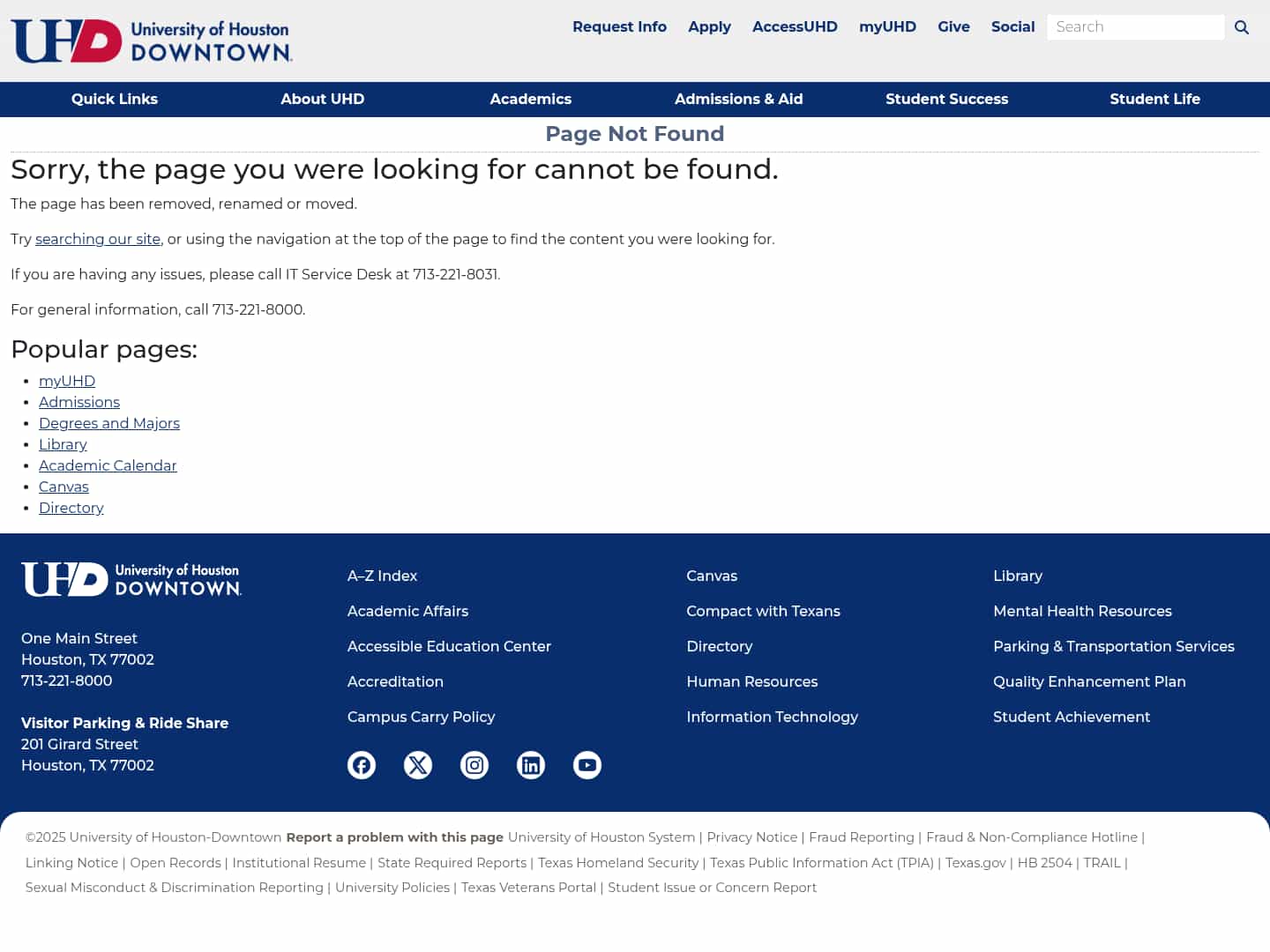Click the footer UHD Downtown logo
The width and height of the screenshot is (1270, 952).
click(131, 580)
